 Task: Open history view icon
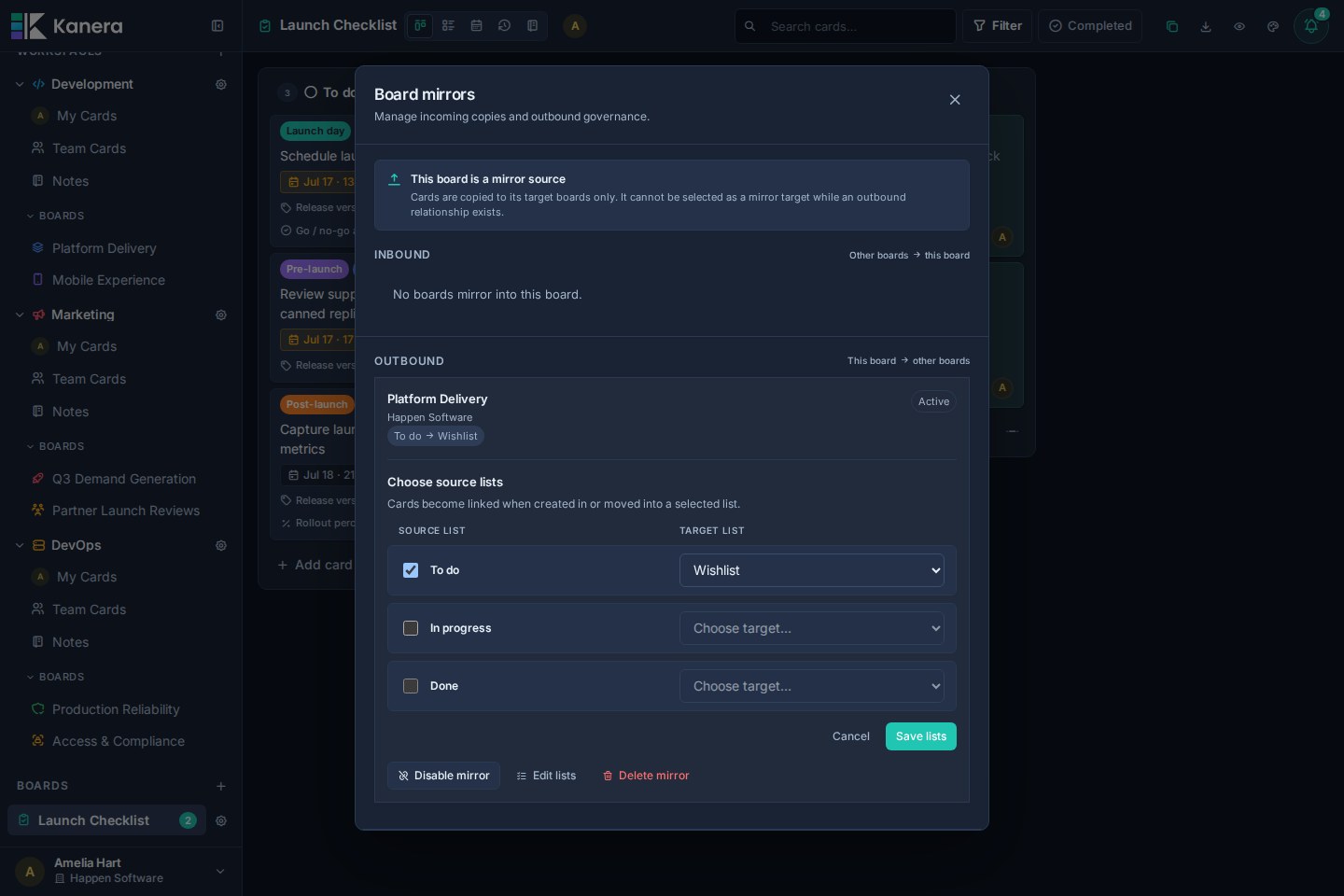tap(504, 26)
